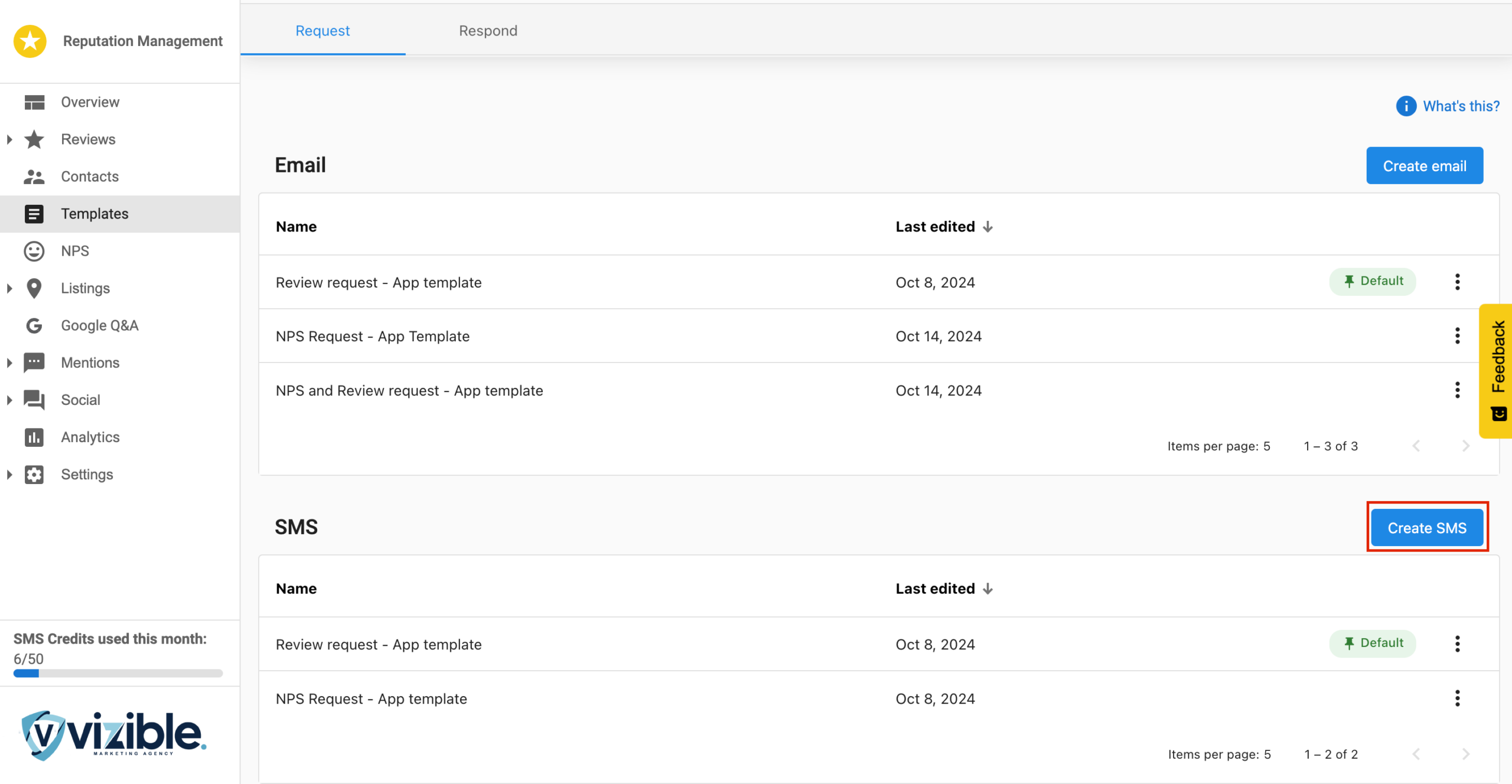The width and height of the screenshot is (1512, 784).
Task: Click the yellow star Reputation Management logo
Action: tap(30, 41)
